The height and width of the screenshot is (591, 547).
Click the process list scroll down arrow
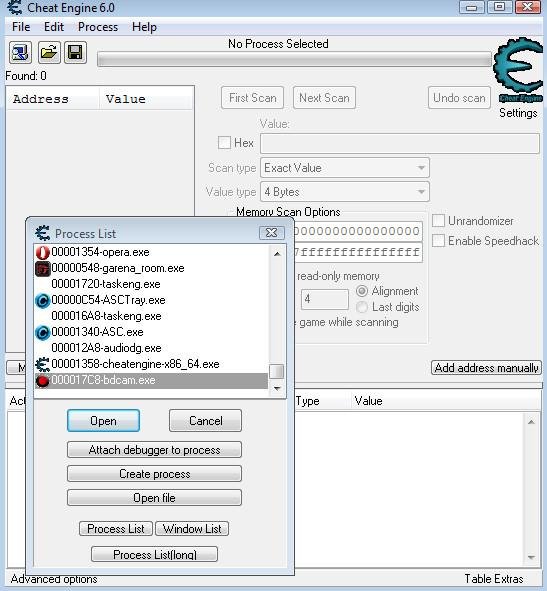click(x=277, y=388)
